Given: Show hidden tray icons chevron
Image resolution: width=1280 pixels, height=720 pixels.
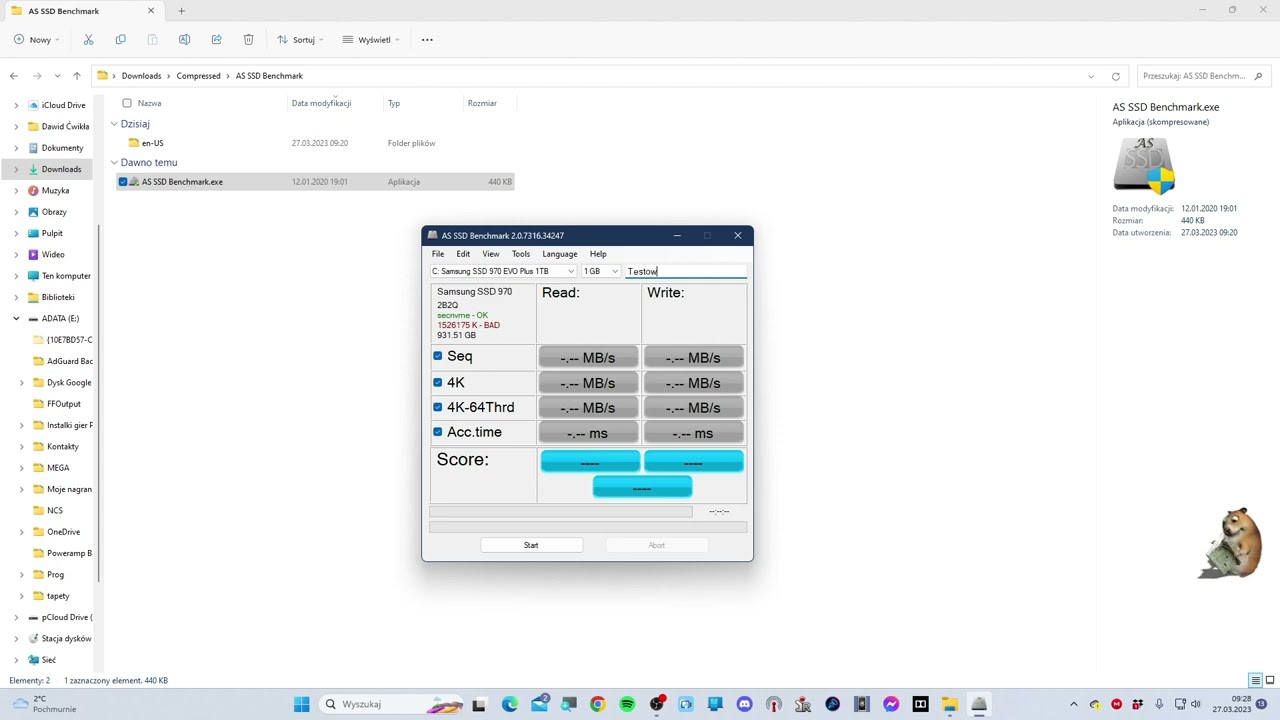Looking at the screenshot, I should [x=1074, y=704].
